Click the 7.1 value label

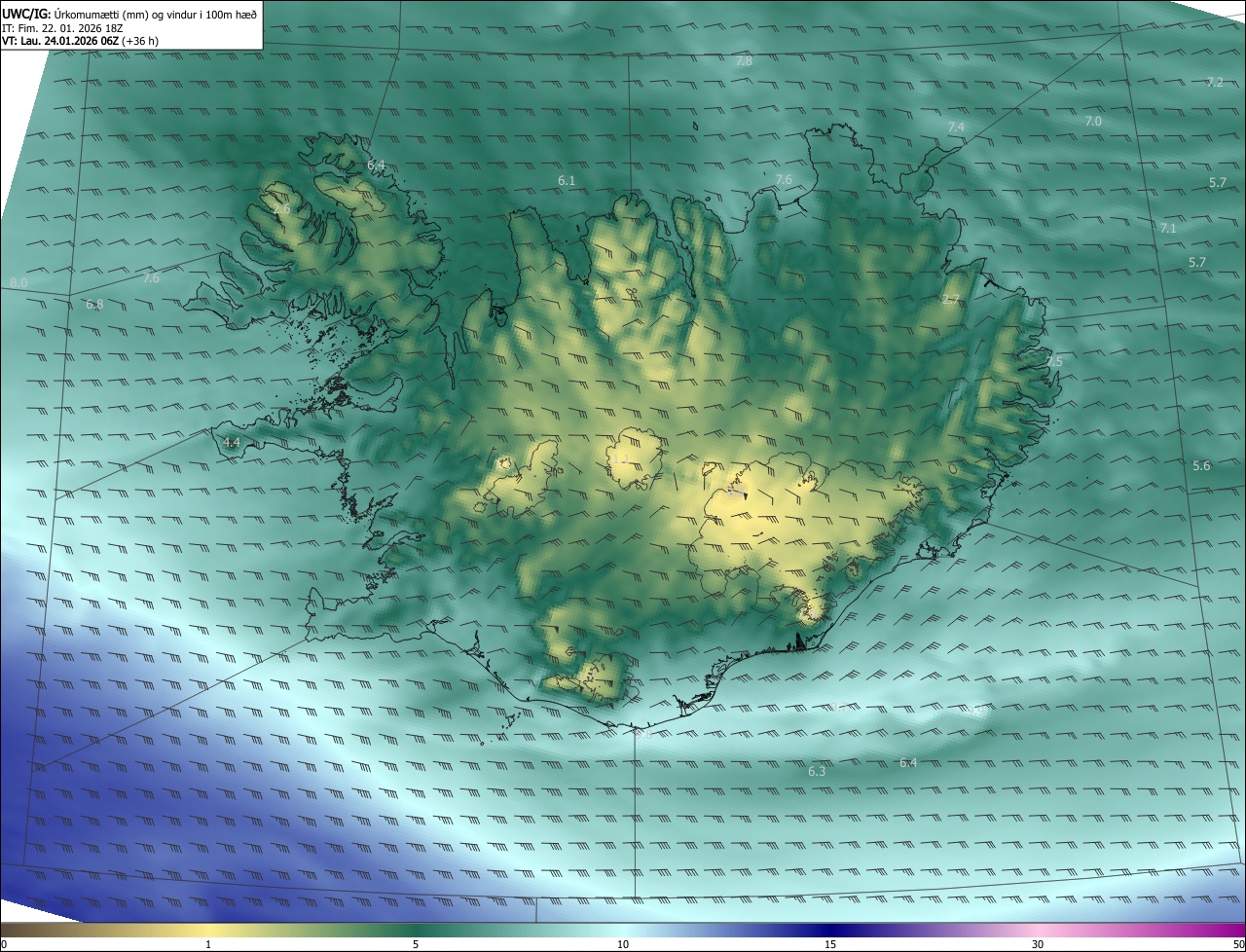1169,228
